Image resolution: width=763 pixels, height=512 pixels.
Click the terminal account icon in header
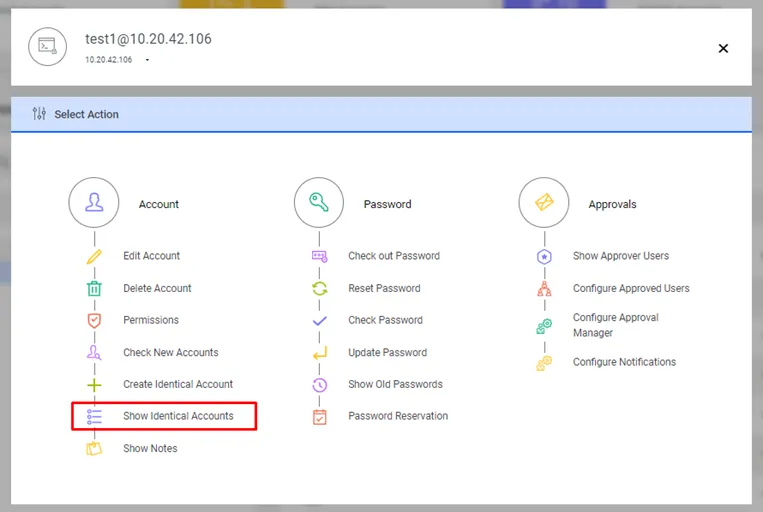[x=47, y=47]
